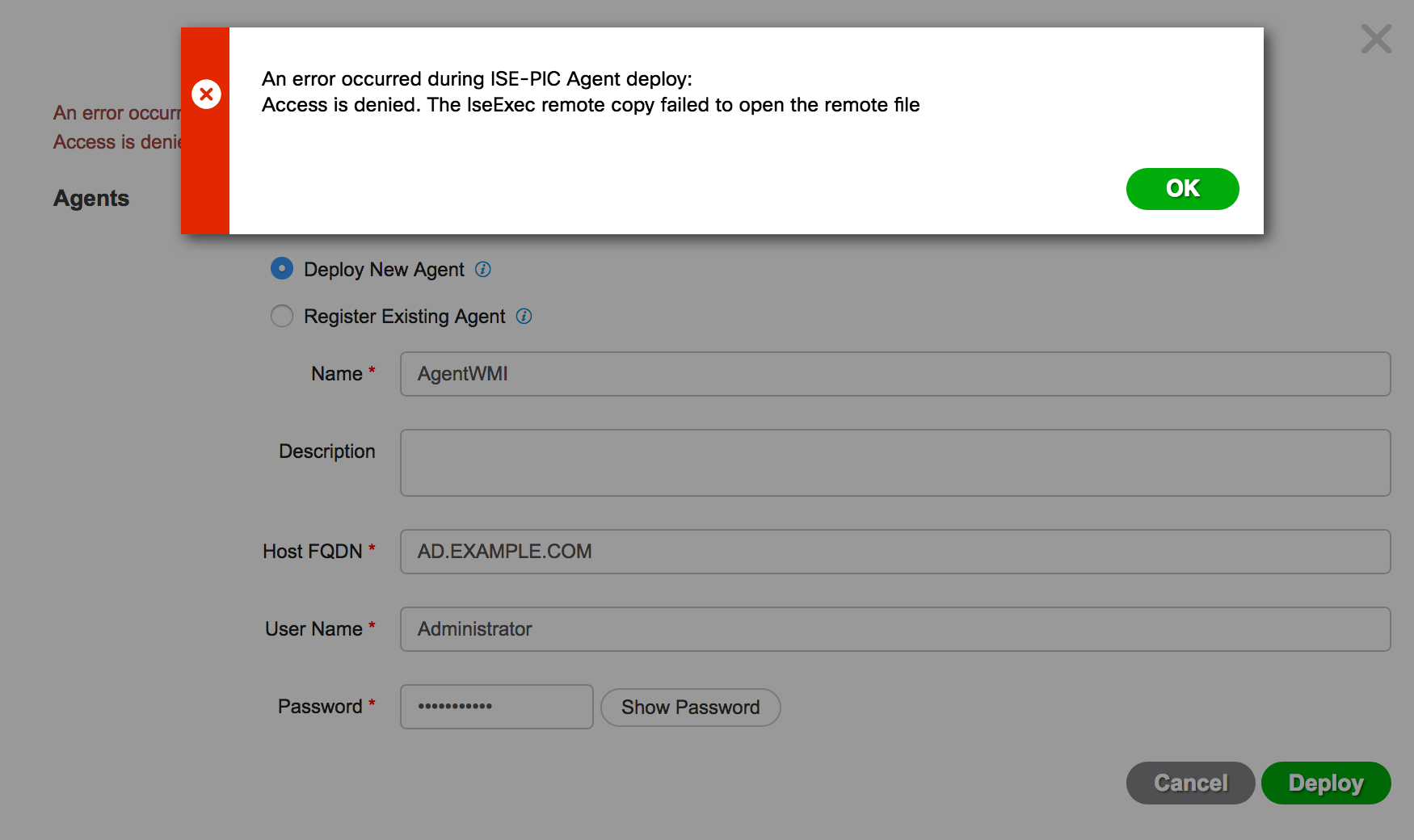Click into the Description text area
Image resolution: width=1414 pixels, height=840 pixels.
[x=895, y=463]
